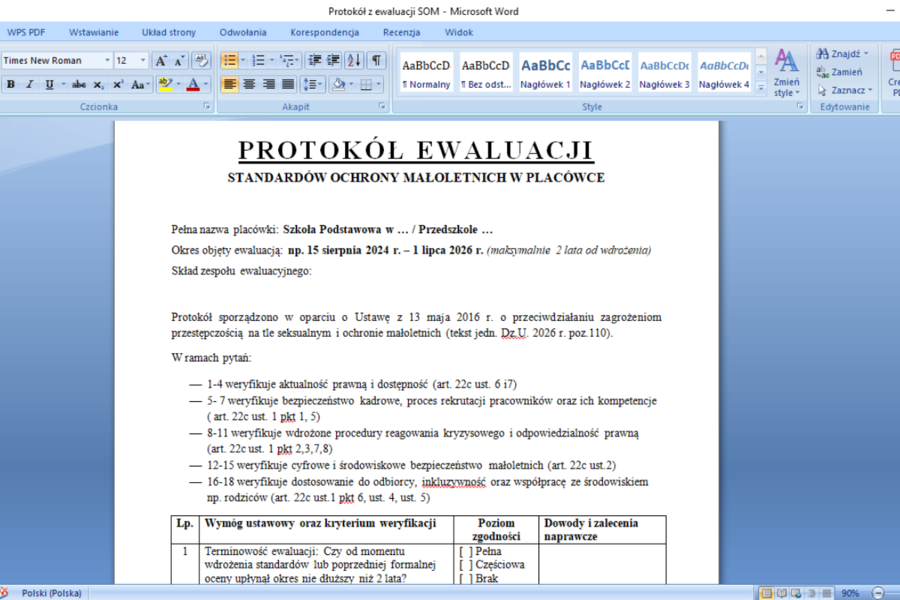Open the font size dropdown
This screenshot has height=600, width=900.
[143, 60]
